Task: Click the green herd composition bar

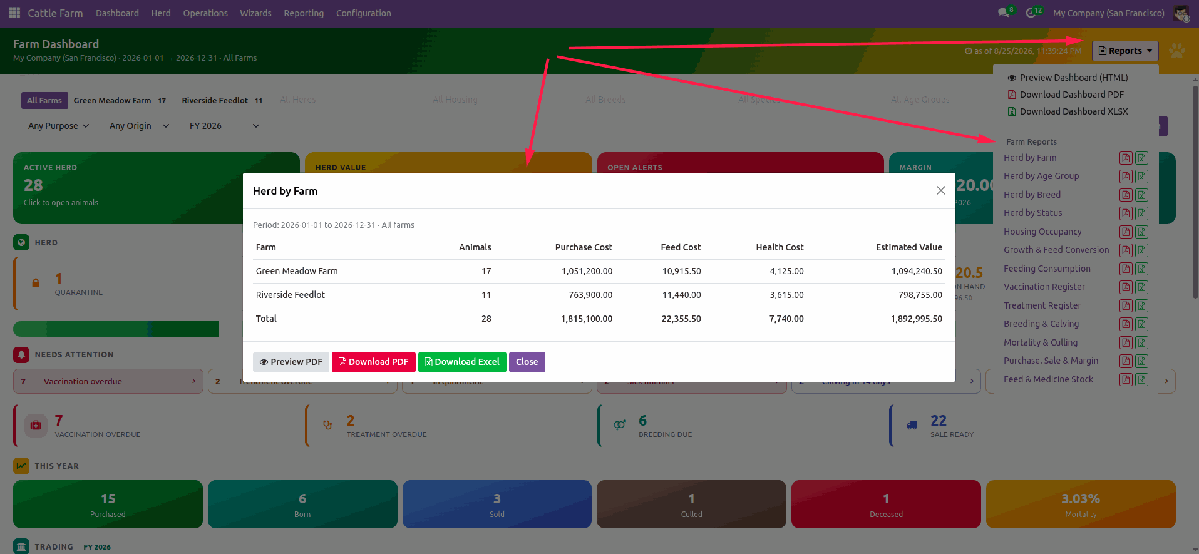Action: point(116,329)
